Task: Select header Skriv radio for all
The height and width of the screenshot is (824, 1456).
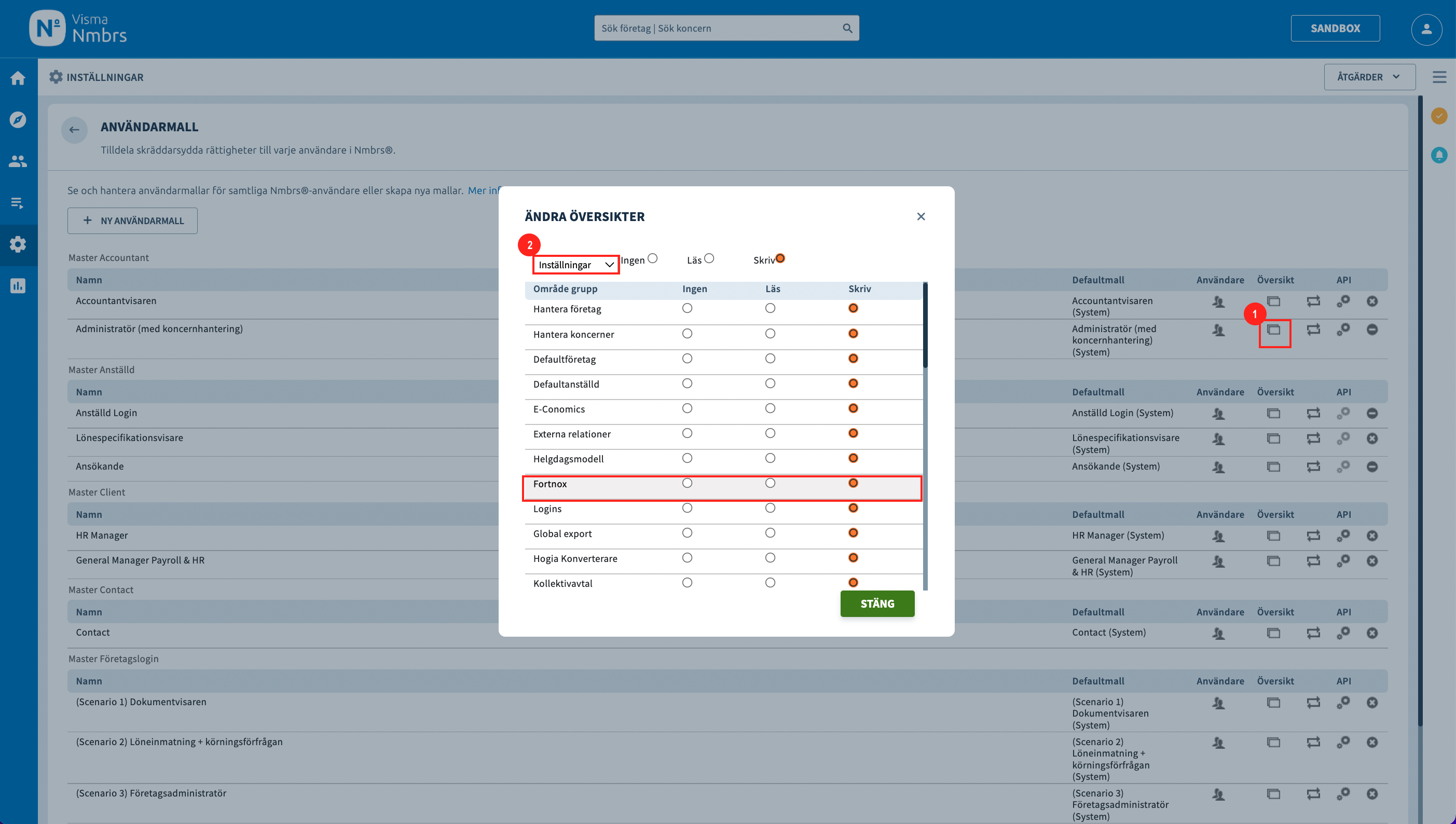Action: [x=780, y=258]
